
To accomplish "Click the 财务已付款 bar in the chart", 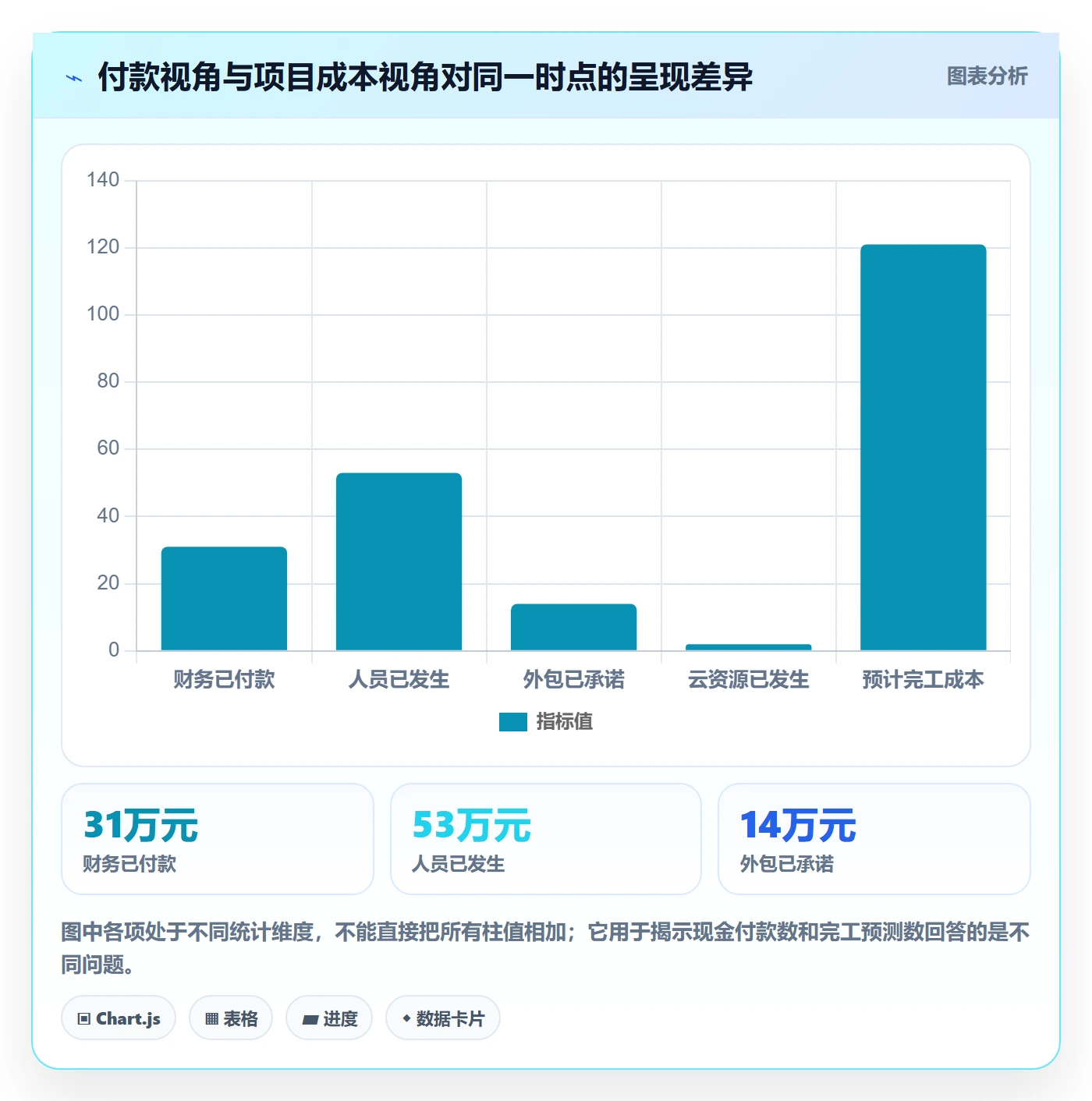I will (224, 599).
